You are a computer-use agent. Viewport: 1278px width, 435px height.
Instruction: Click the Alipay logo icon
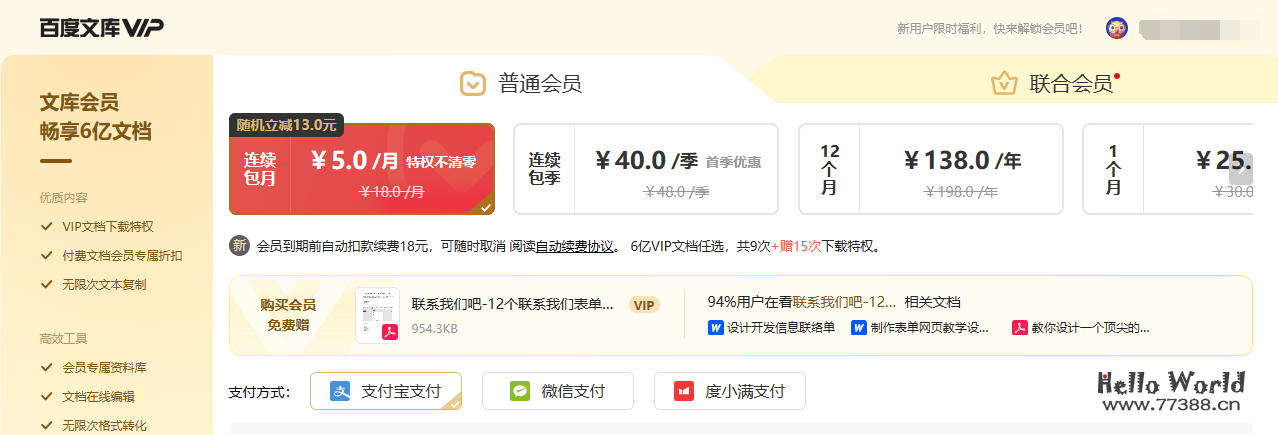341,391
